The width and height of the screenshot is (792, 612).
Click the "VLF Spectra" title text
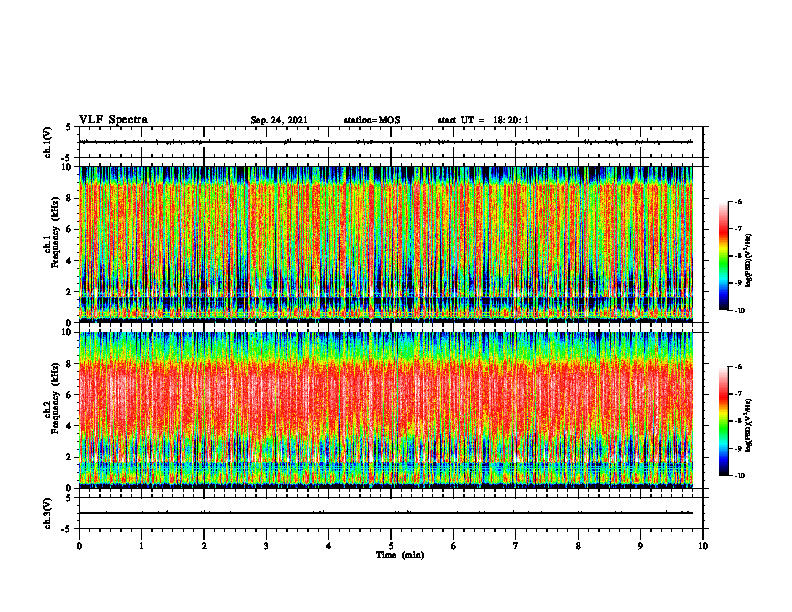pos(113,120)
